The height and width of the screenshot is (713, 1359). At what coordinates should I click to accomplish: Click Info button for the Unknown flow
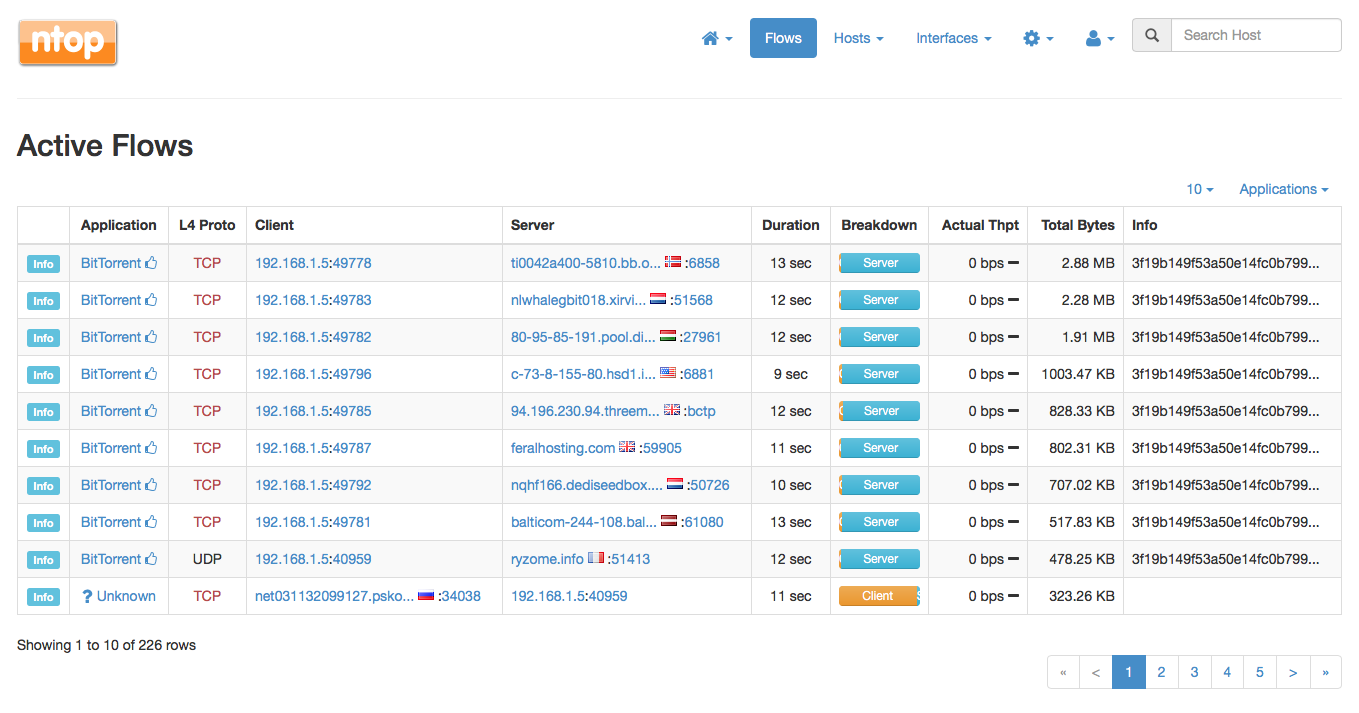[x=43, y=597]
